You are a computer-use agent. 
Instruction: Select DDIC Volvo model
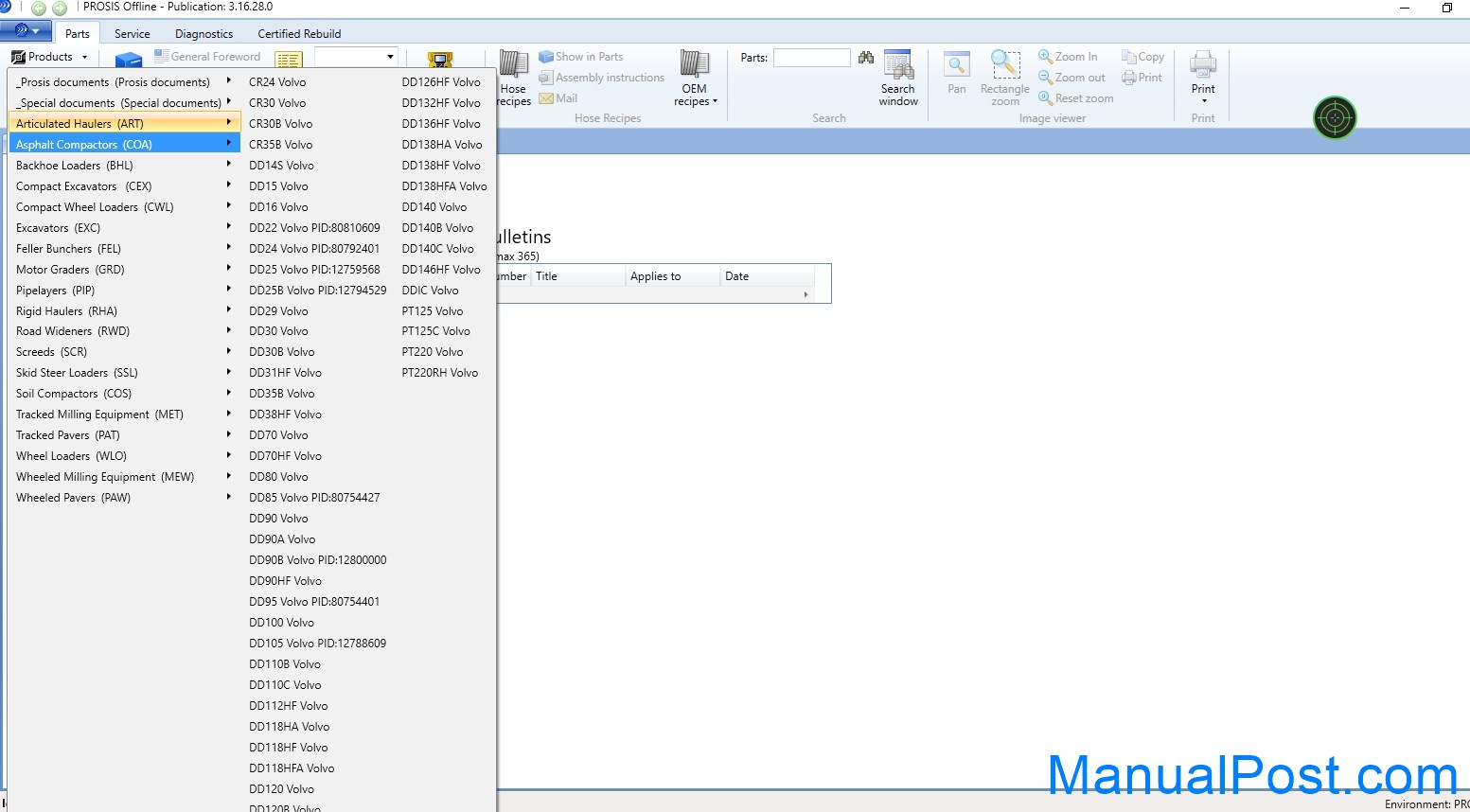coord(430,291)
